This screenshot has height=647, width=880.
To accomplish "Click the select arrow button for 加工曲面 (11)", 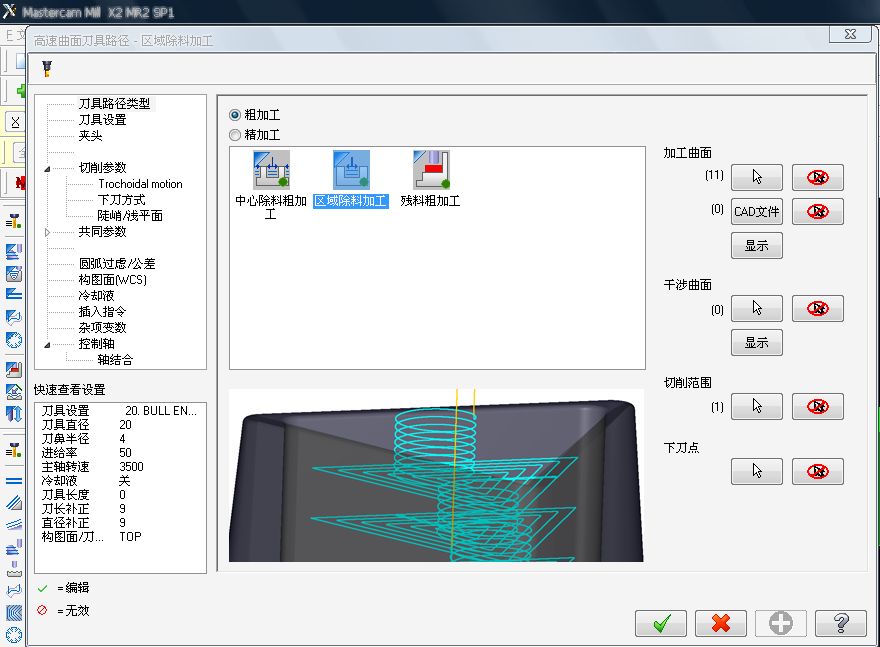I will tap(757, 177).
